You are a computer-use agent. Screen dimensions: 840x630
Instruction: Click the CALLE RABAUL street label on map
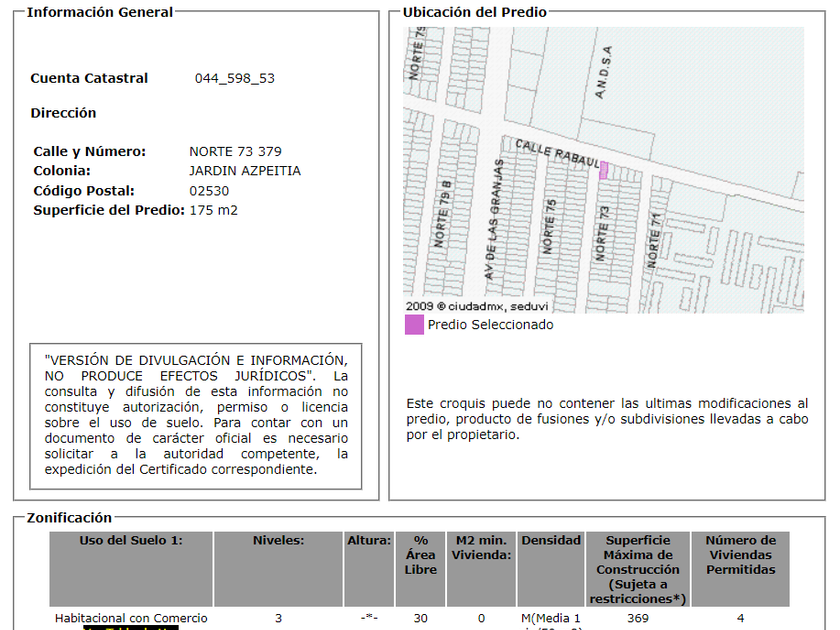coord(557,153)
